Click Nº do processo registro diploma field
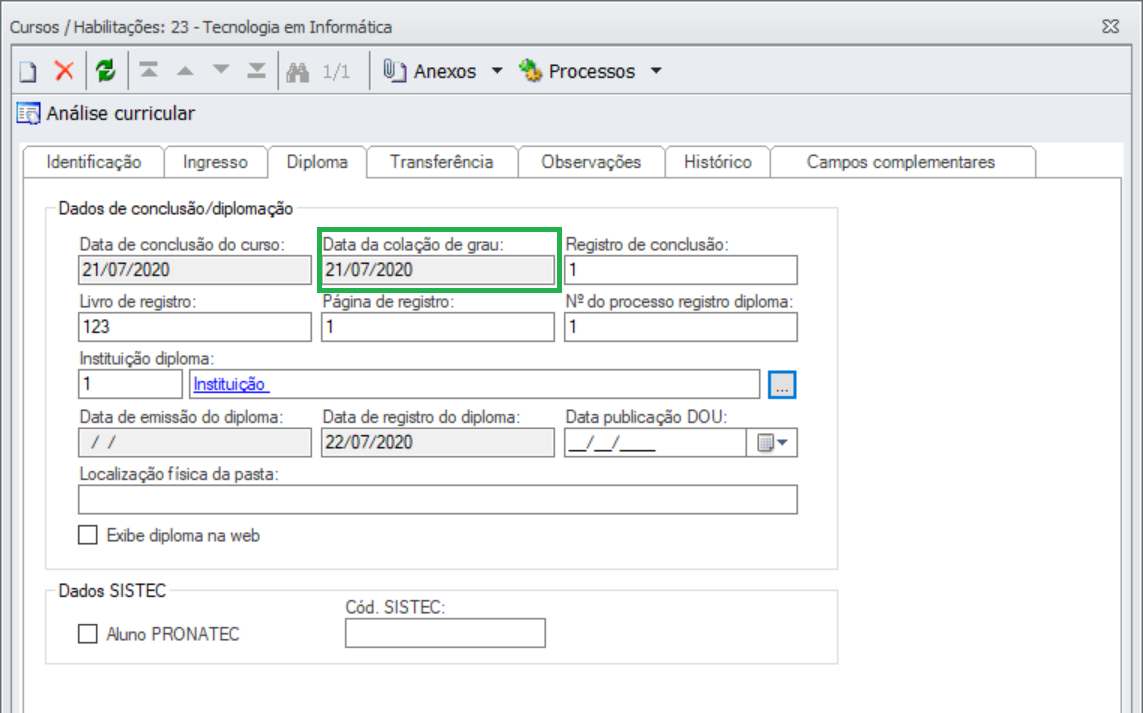This screenshot has width=1143, height=713. coord(681,327)
